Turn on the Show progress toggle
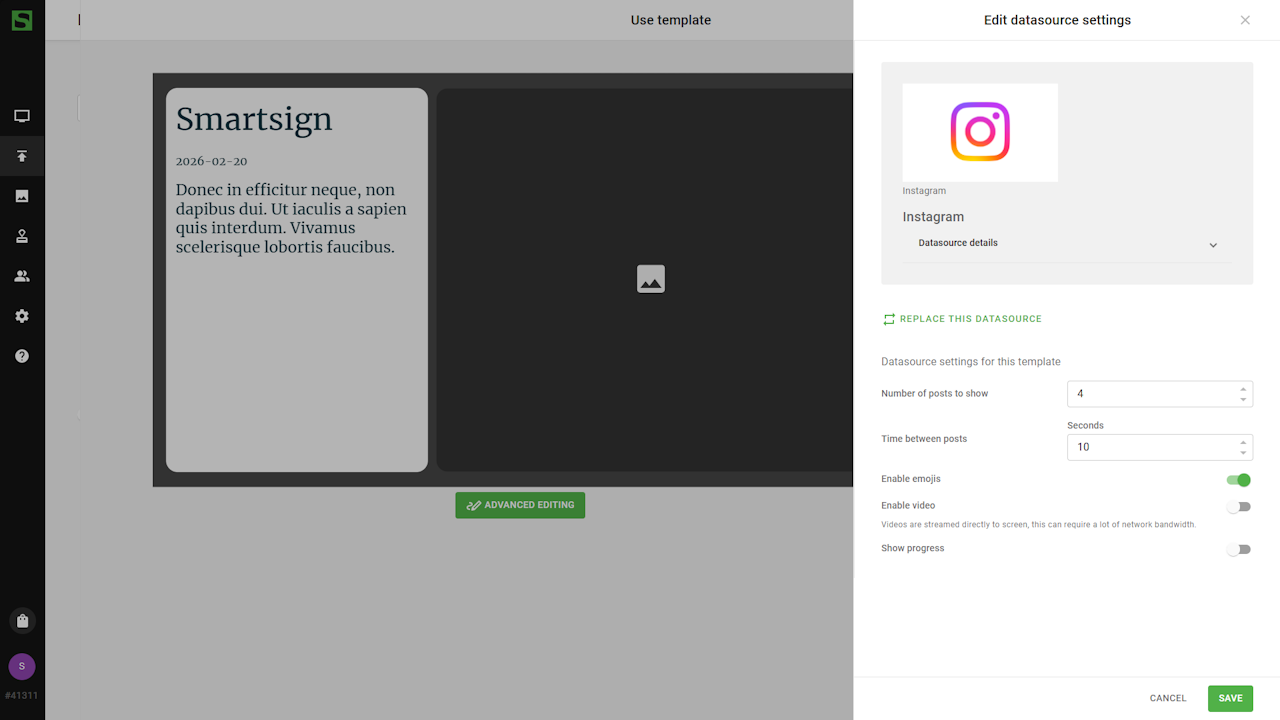This screenshot has width=1280, height=720. pos(1239,549)
